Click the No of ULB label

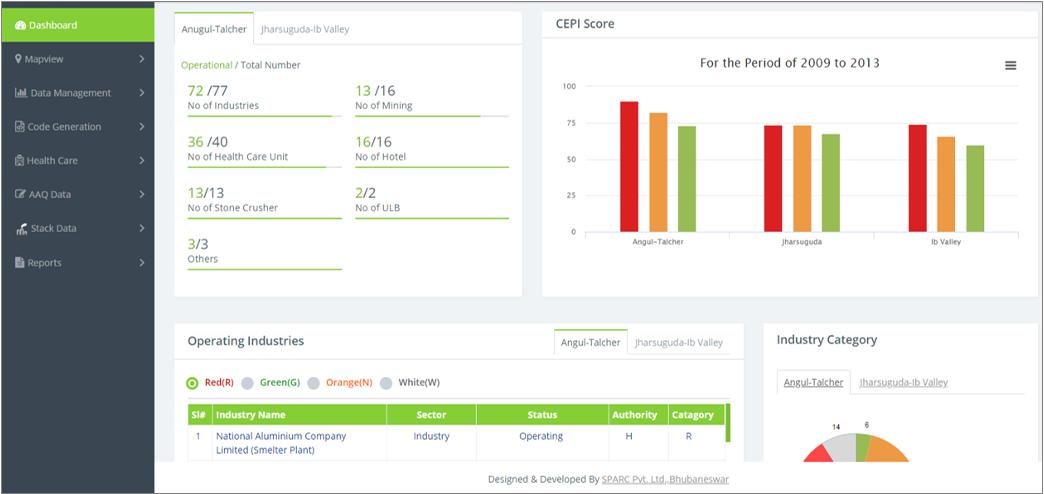[378, 208]
